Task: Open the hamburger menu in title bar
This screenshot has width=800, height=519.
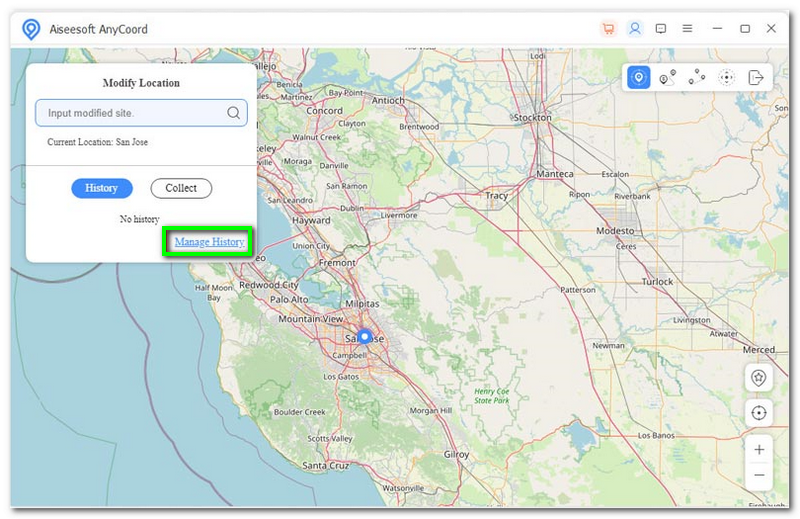Action: coord(688,29)
